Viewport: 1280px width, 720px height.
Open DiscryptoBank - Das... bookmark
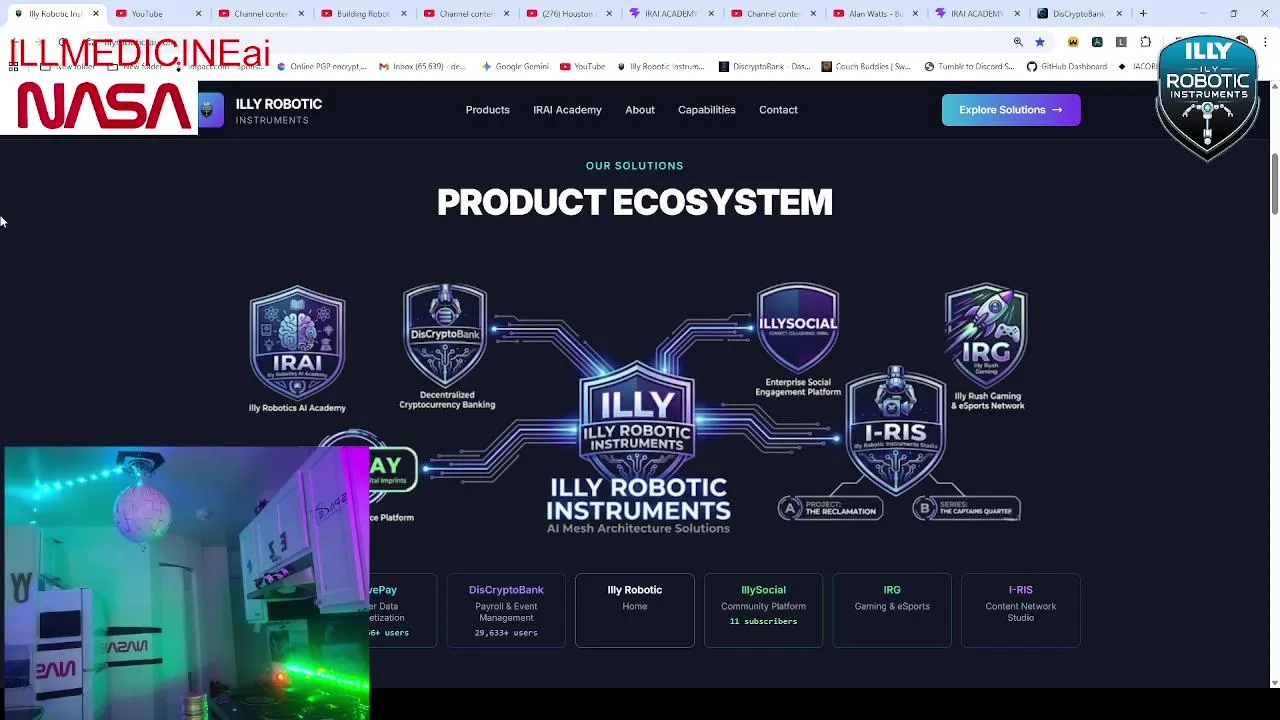765,66
